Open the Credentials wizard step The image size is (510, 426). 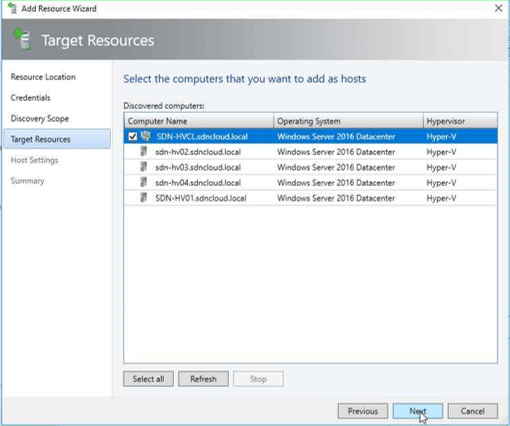pos(30,98)
